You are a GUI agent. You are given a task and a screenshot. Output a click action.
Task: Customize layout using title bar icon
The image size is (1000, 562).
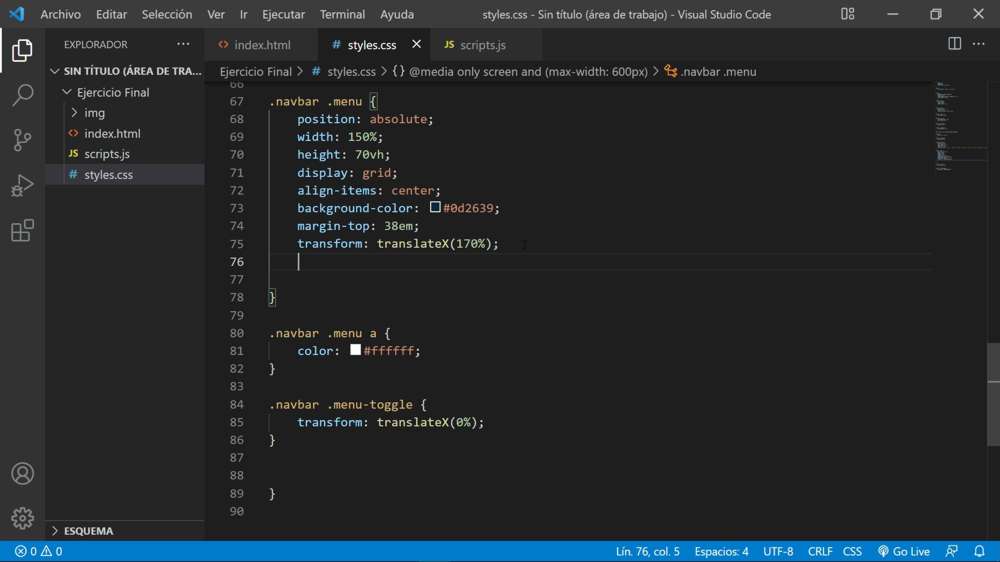pyautogui.click(x=847, y=14)
